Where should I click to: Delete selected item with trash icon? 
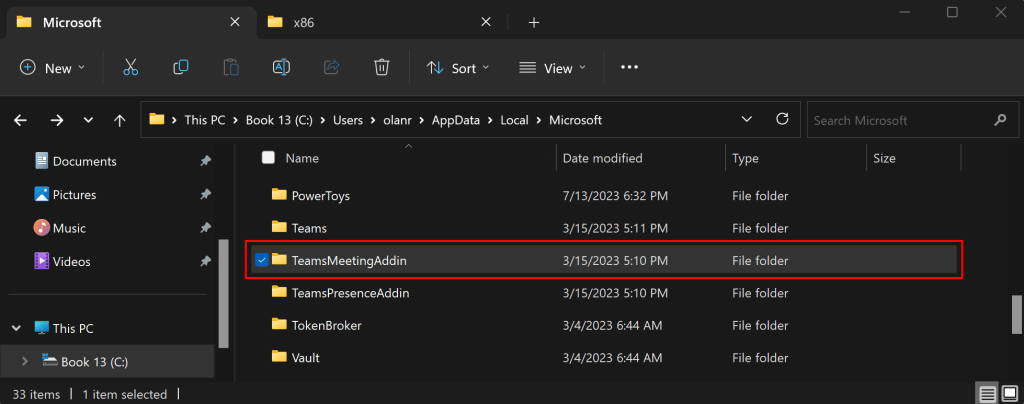coord(381,68)
